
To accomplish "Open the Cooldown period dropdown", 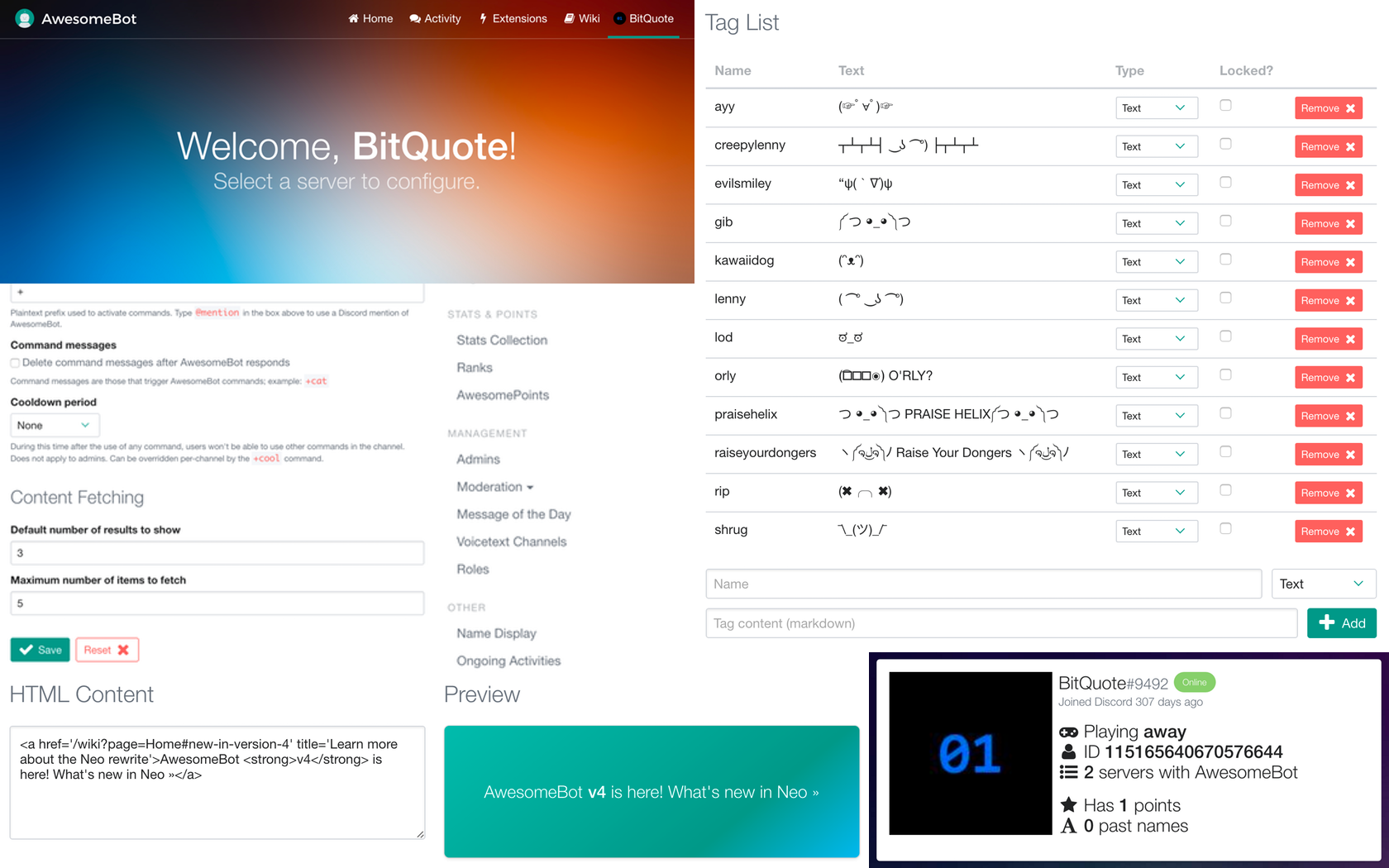I will tap(55, 425).
